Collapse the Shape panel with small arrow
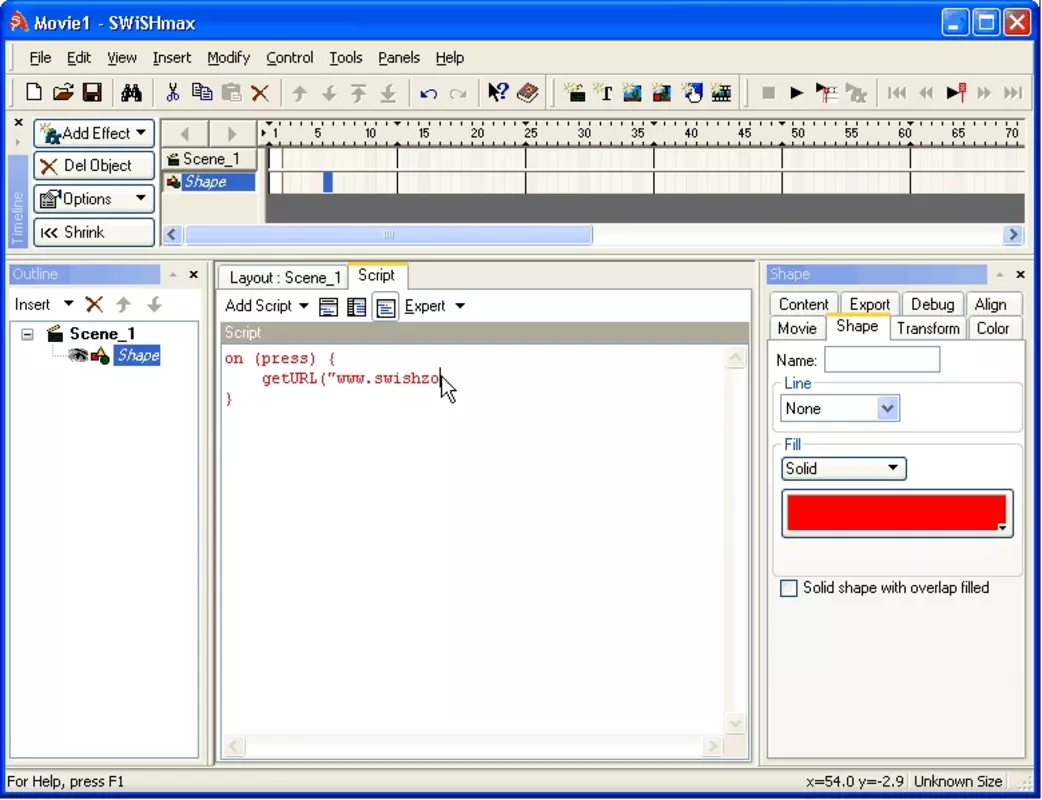Viewport: 1042px width, 800px height. (999, 274)
